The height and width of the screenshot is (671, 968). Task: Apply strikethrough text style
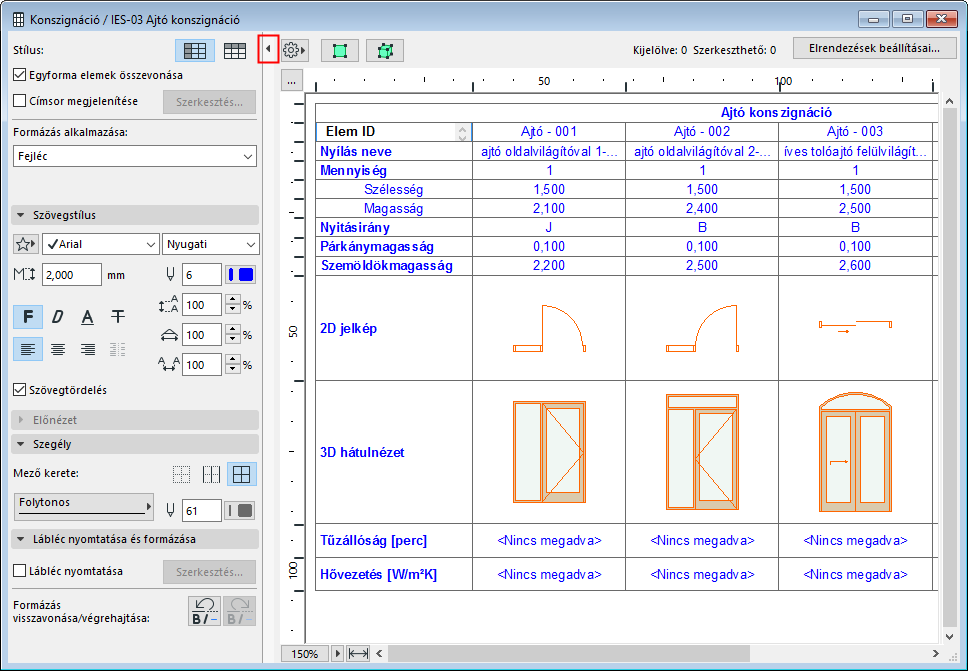coord(118,317)
